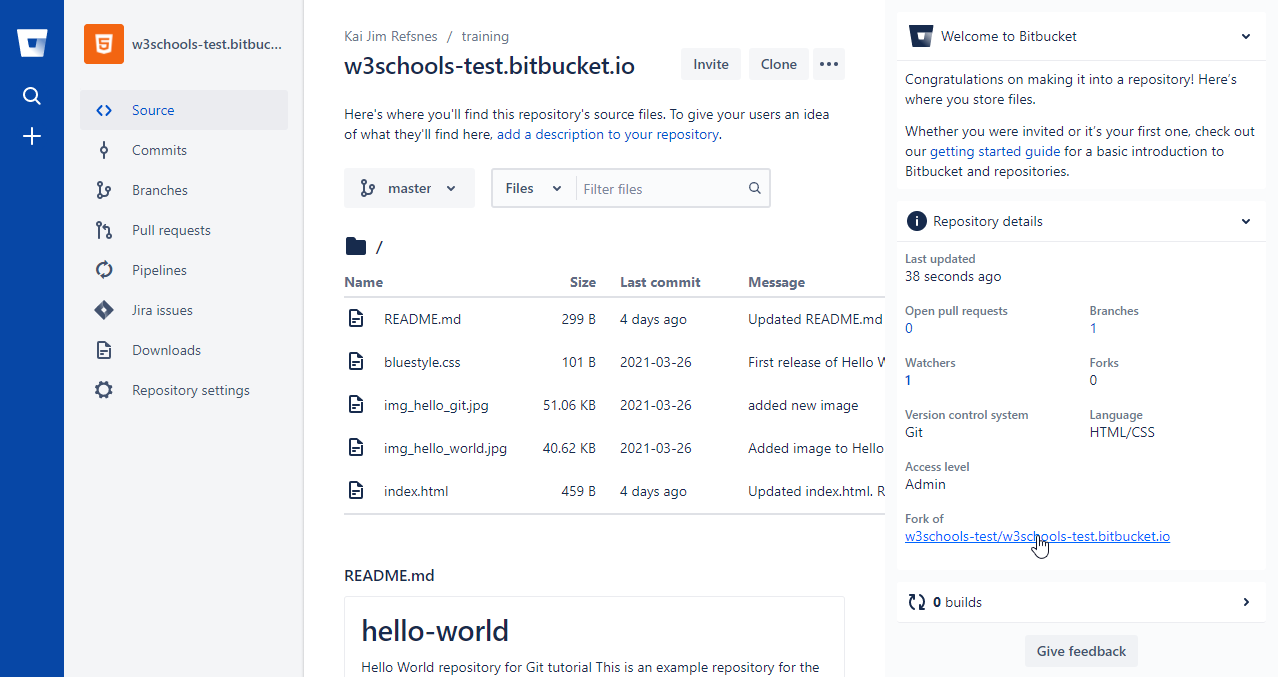Follow the add a description link

tap(608, 134)
